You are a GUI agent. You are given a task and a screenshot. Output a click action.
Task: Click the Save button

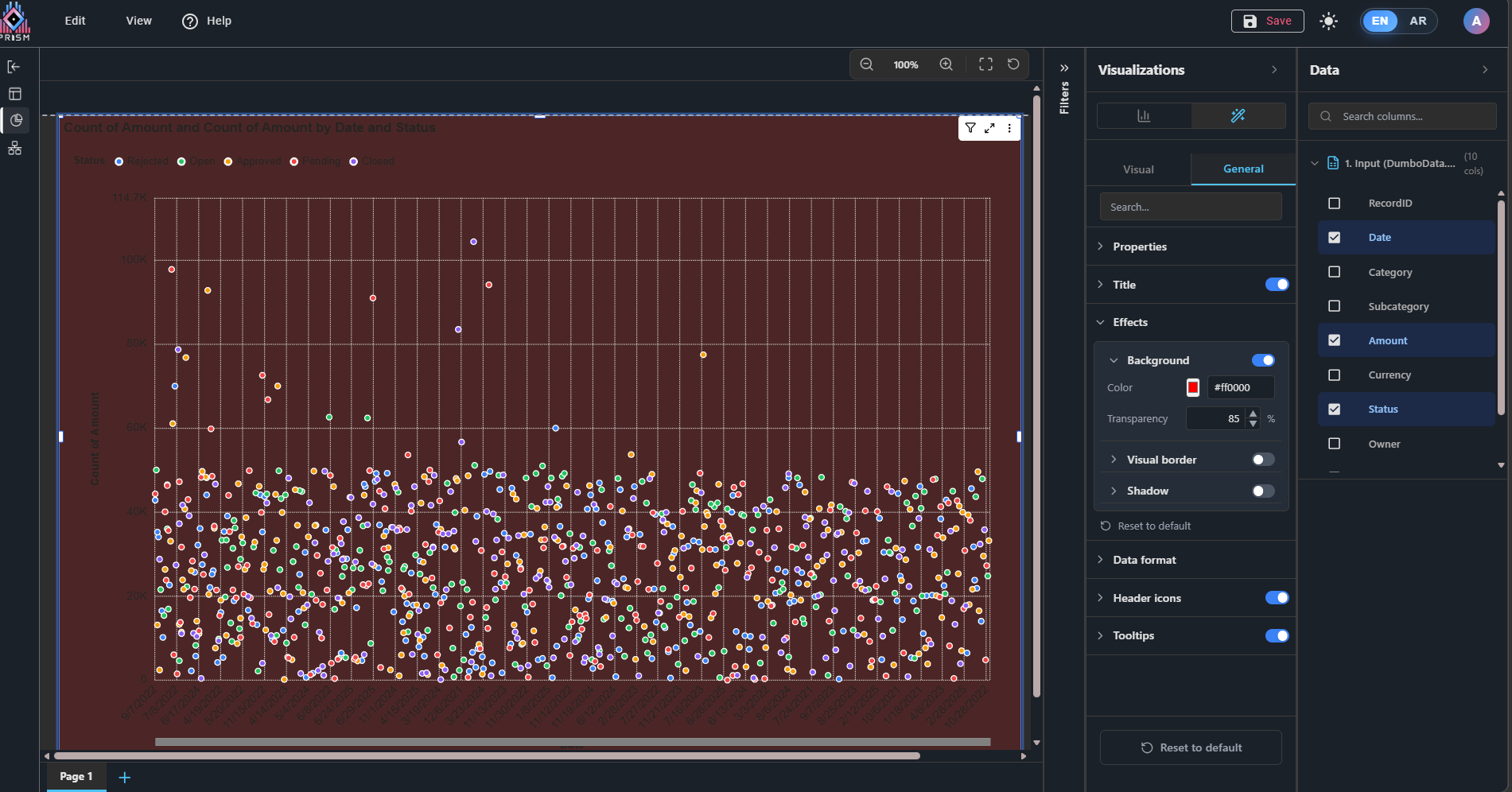point(1267,21)
